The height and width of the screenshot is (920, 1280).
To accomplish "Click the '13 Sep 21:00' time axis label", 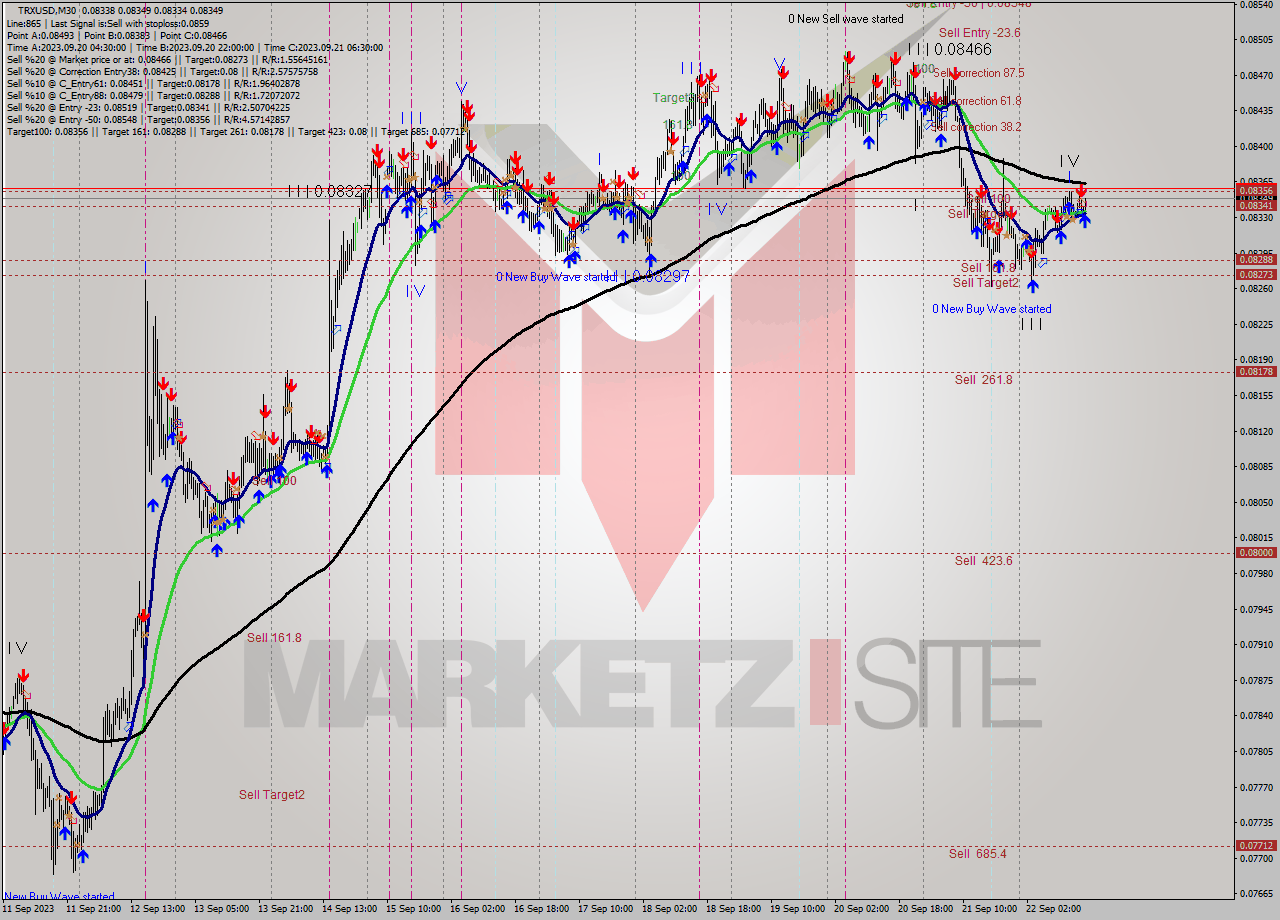I will coord(286,910).
